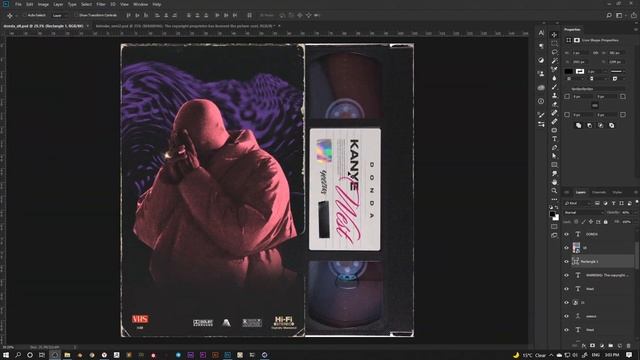Select the Rectangle shape tool in toolbox
The width and height of the screenshot is (640, 360).
click(x=554, y=165)
